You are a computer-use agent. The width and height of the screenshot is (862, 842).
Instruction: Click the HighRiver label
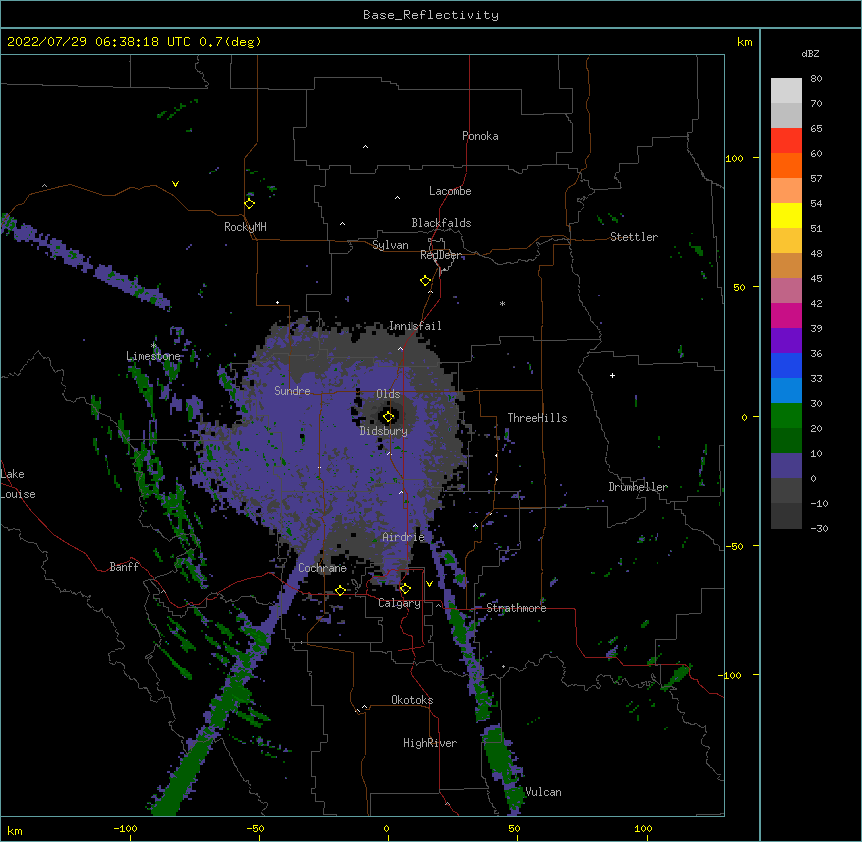pos(430,743)
